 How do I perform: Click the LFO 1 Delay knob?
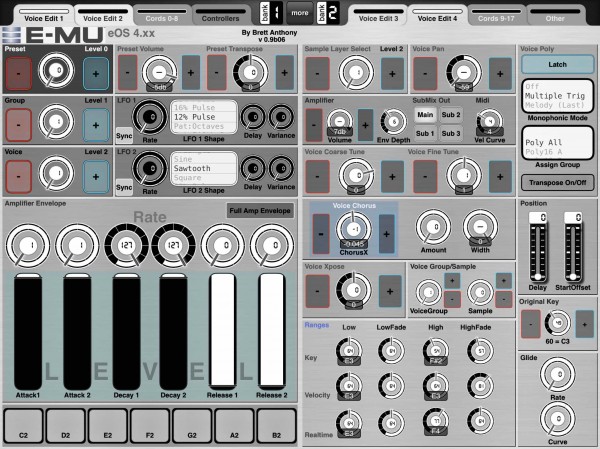click(x=253, y=117)
